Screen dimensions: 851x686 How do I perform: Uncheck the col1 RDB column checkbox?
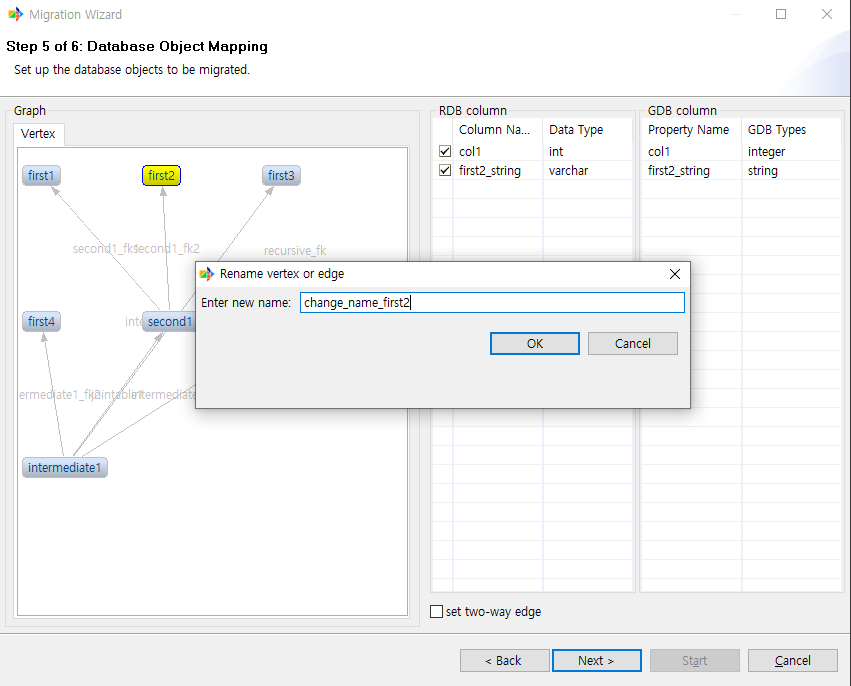444,151
